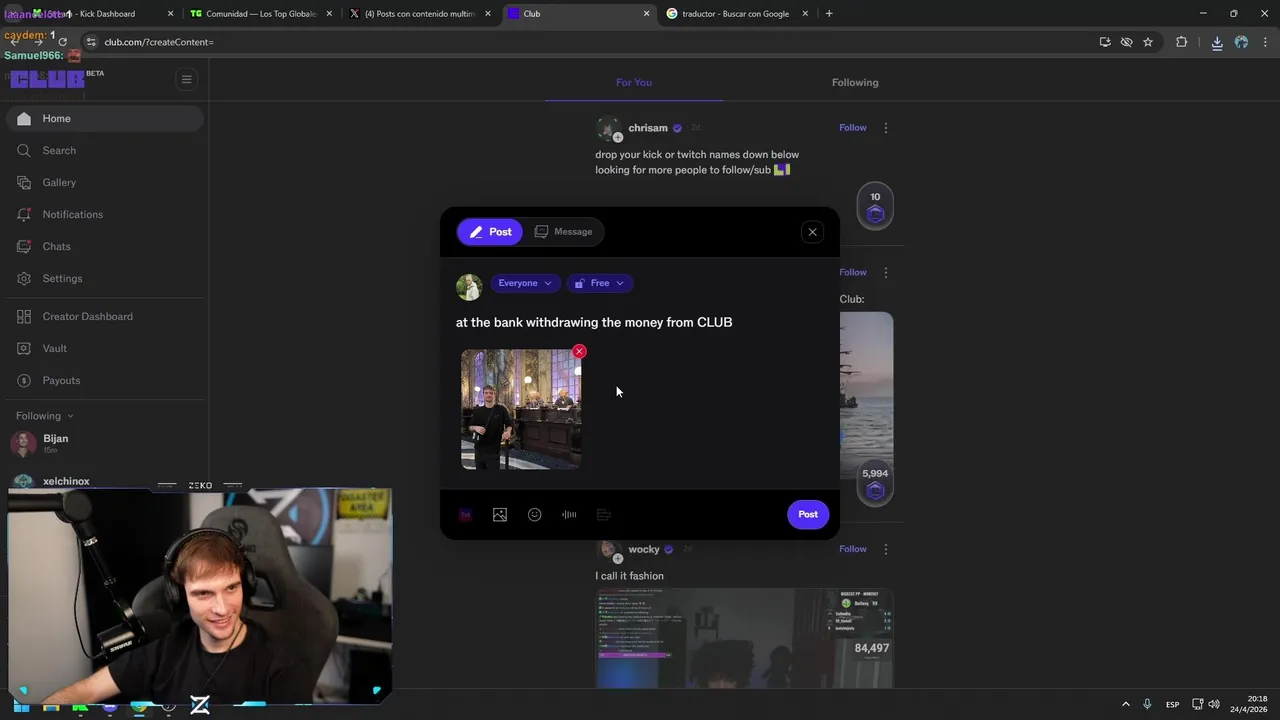Click the text style icon in composer
The image size is (1280, 720).
pos(465,515)
